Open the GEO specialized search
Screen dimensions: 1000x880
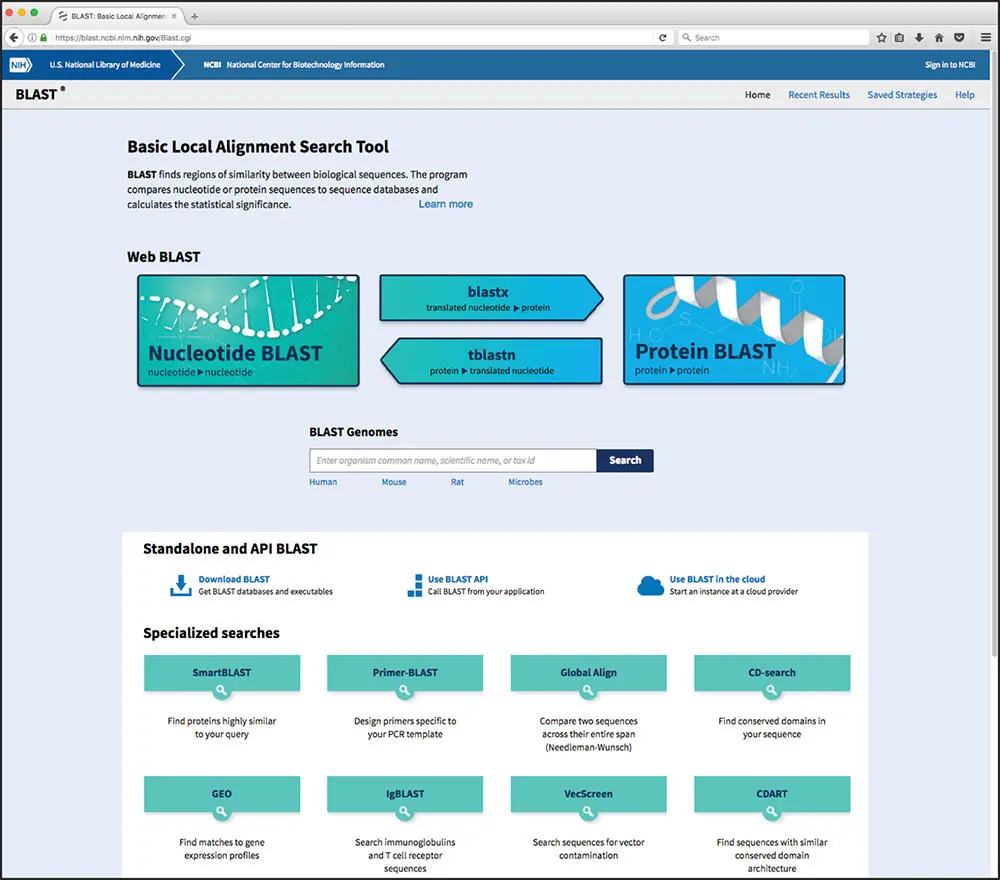(x=222, y=794)
